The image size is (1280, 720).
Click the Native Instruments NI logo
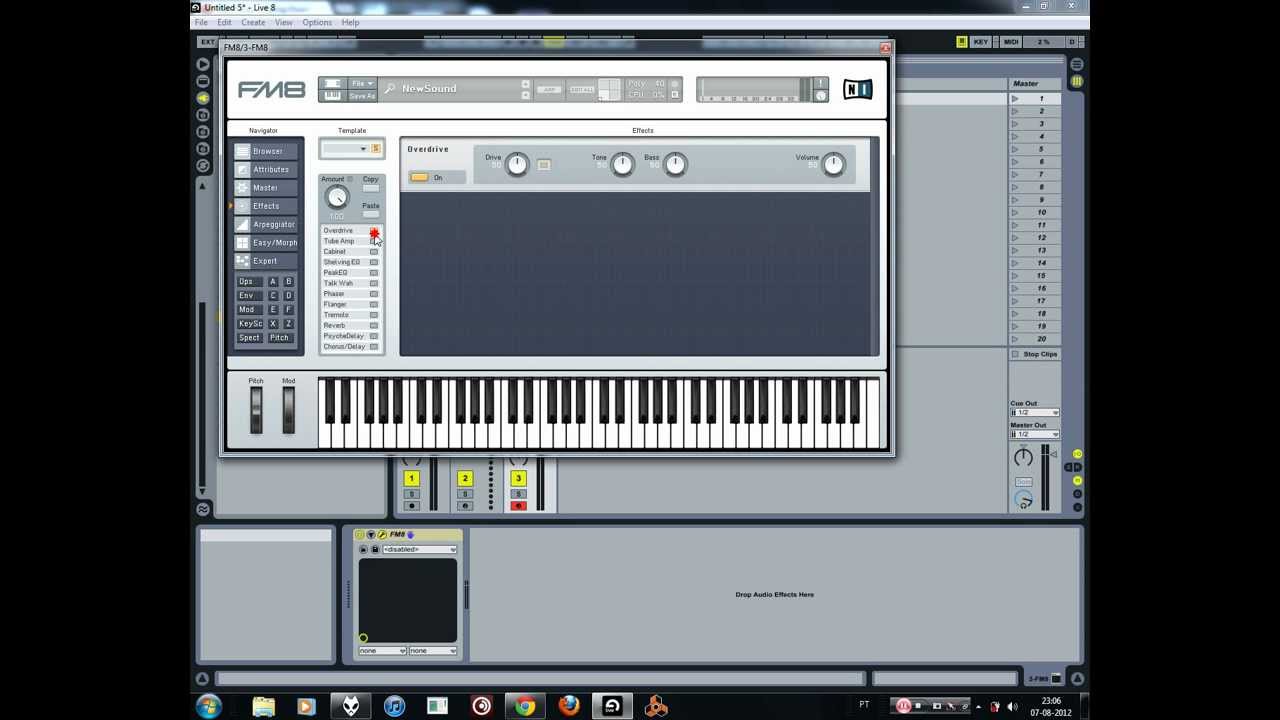[x=857, y=89]
